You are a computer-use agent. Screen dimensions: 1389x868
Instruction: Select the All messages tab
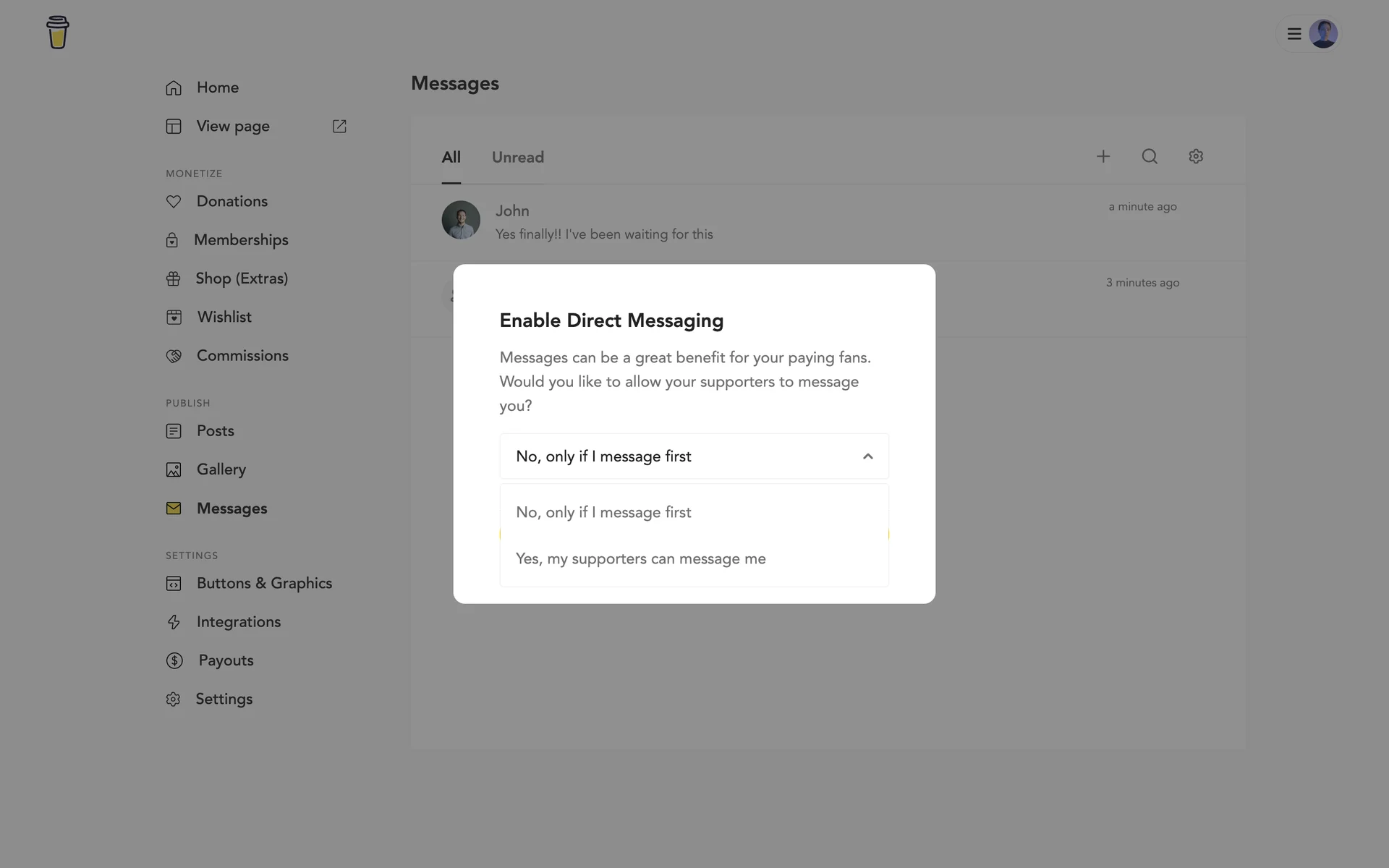click(x=451, y=158)
